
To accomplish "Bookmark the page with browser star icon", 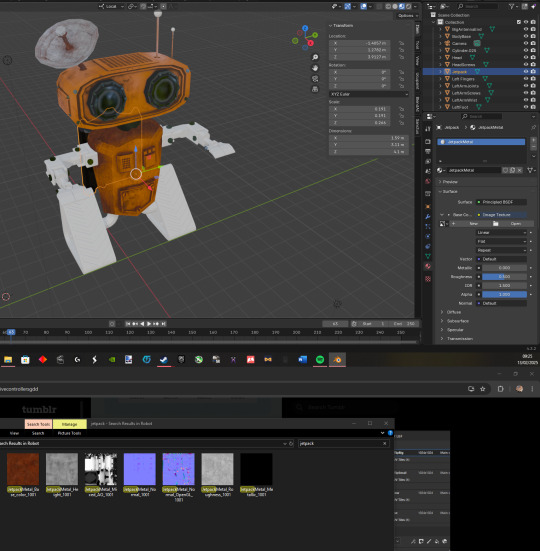I will click(x=483, y=389).
